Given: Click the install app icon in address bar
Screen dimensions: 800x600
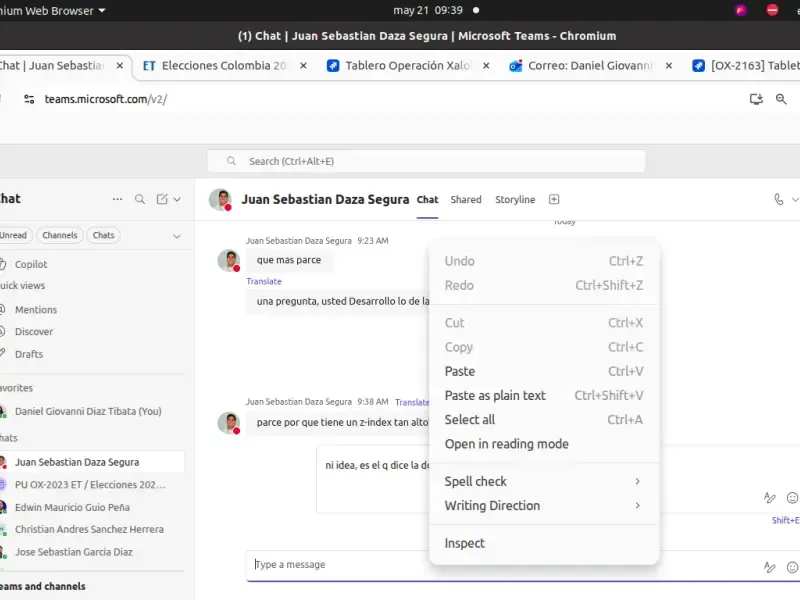Looking at the screenshot, I should (x=756, y=99).
